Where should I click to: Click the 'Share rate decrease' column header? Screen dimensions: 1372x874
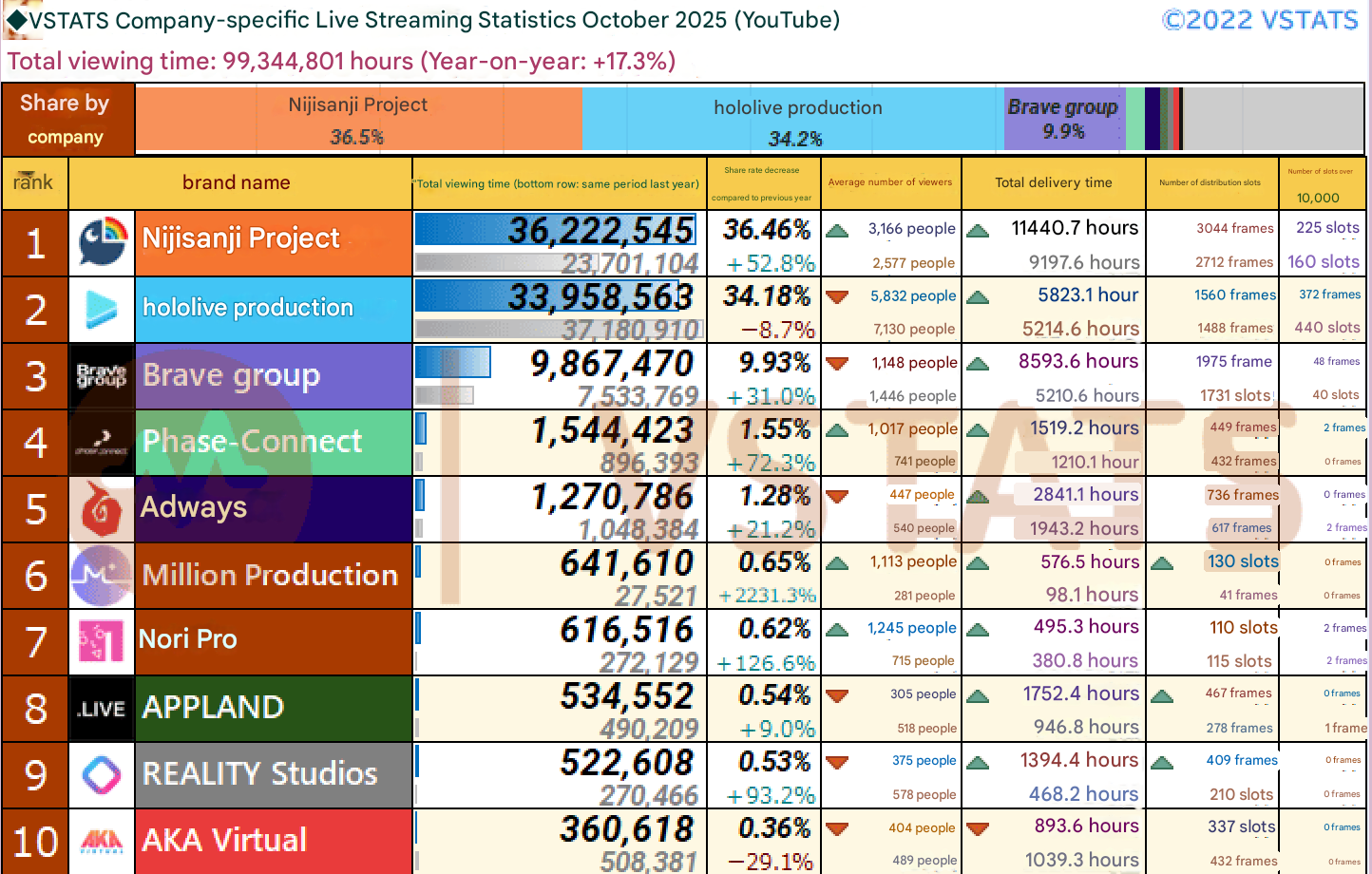pos(762,183)
